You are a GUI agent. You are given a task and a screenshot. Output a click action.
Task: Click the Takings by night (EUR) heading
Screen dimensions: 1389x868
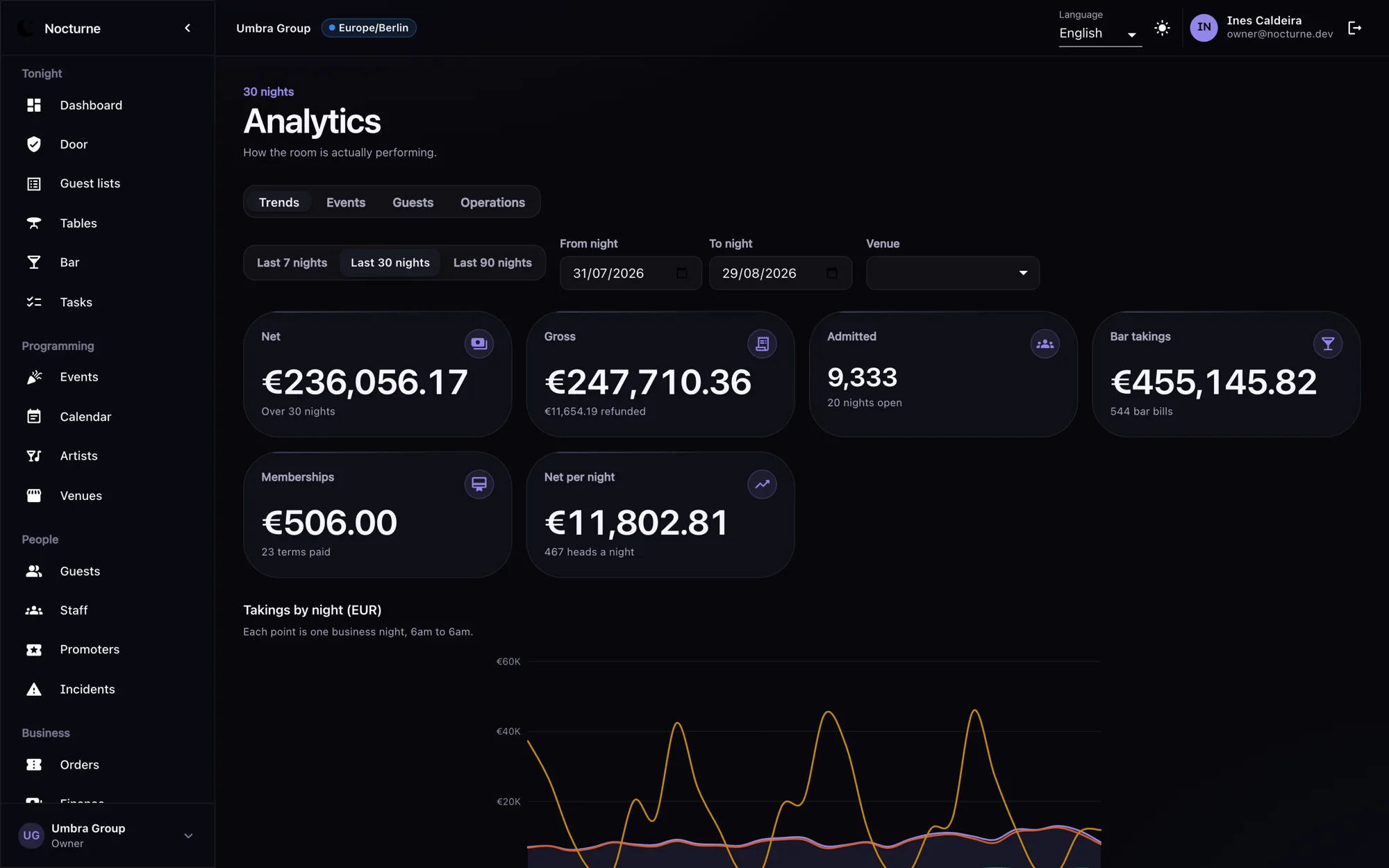click(313, 610)
